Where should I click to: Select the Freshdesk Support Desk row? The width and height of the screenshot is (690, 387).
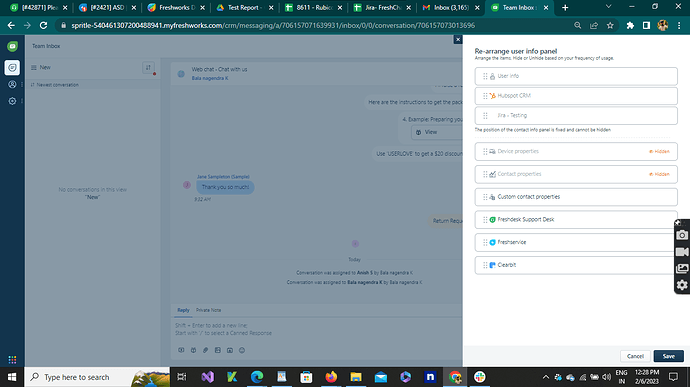(576, 220)
